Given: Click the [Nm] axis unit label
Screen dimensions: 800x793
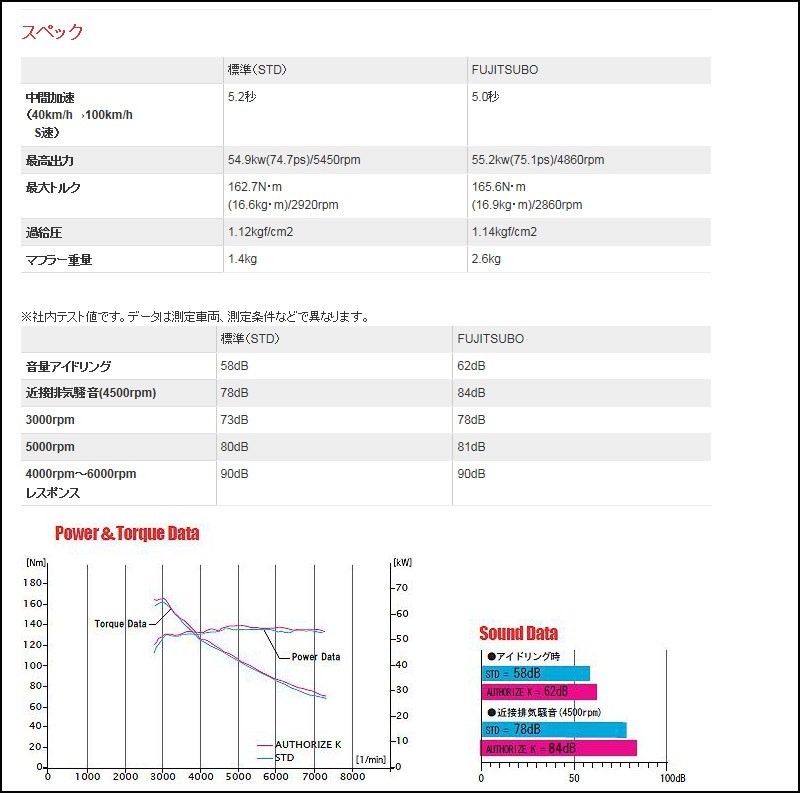Looking at the screenshot, I should click(x=36, y=562).
